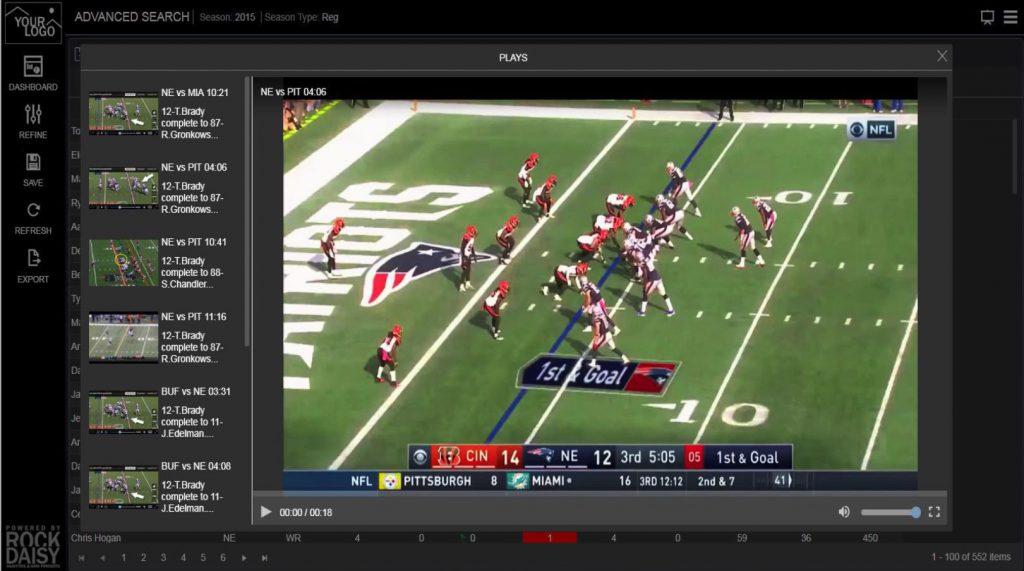1024x571 pixels.
Task: Jump to the first results page
Action: 82,557
